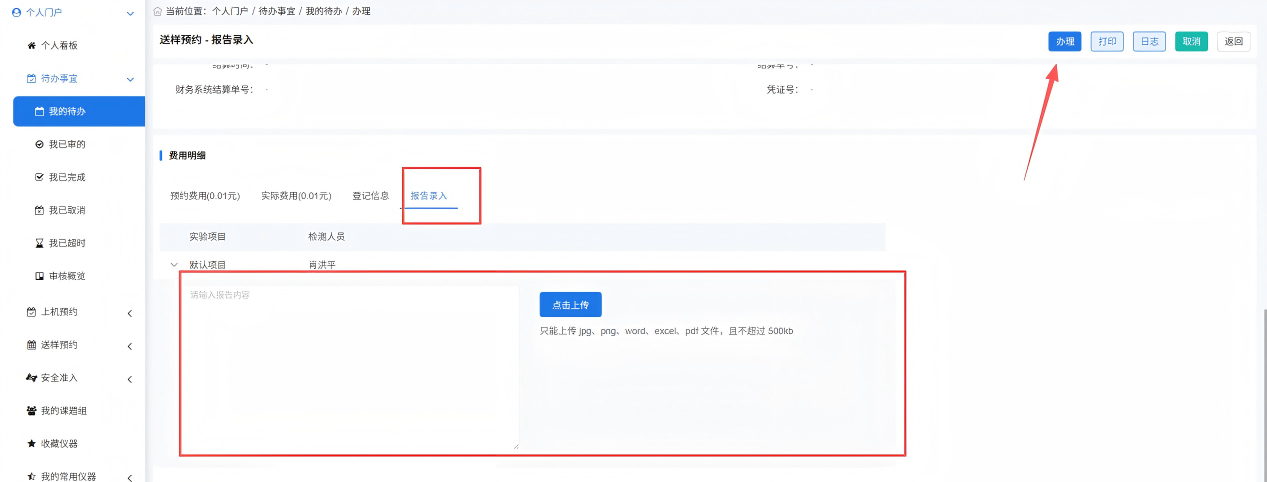1267x482 pixels.
Task: Click the 个人看板 home icon
Action: (31, 46)
